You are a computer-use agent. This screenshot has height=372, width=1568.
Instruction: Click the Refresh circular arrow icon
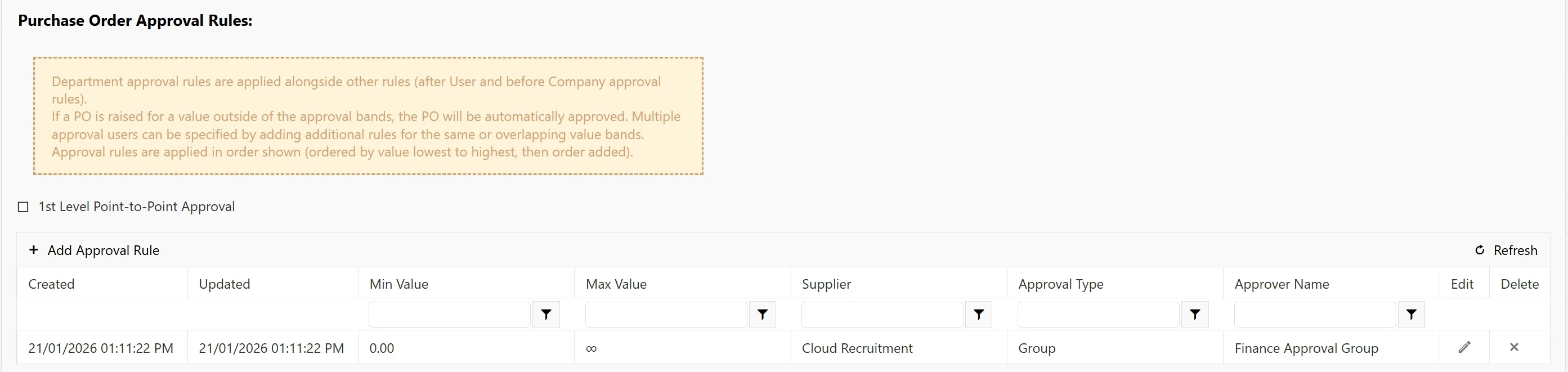1480,250
